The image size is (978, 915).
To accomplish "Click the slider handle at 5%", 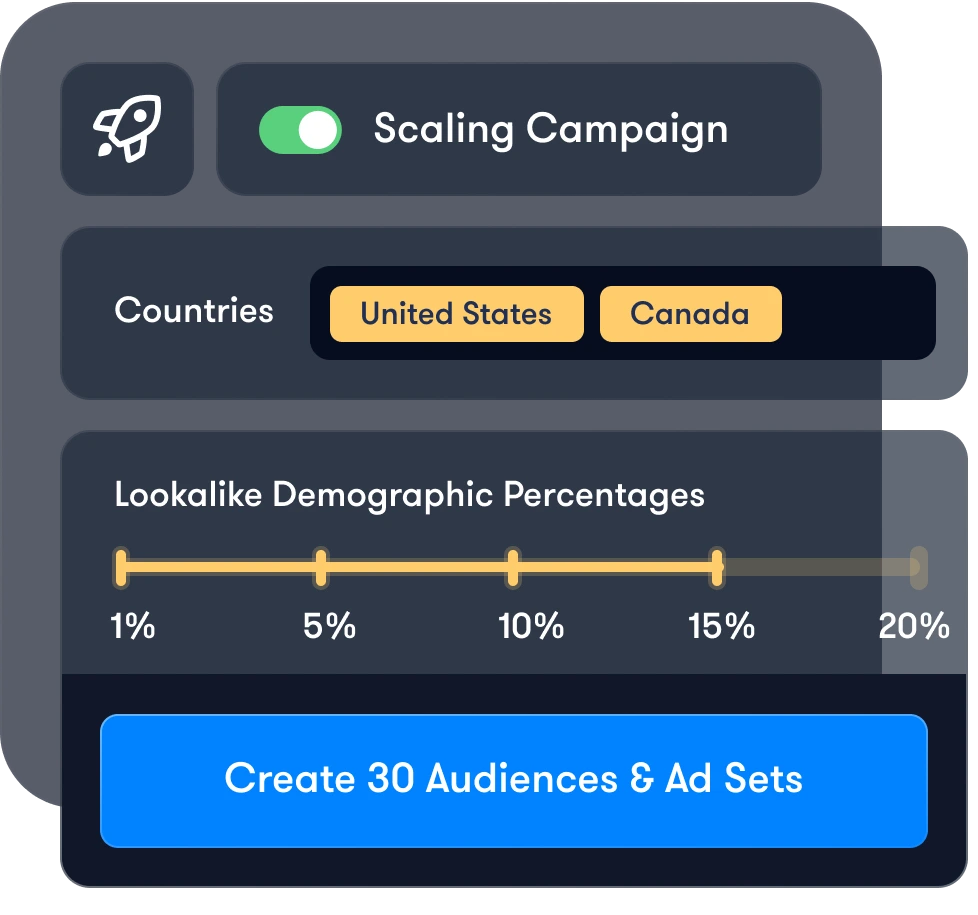I will pos(321,567).
